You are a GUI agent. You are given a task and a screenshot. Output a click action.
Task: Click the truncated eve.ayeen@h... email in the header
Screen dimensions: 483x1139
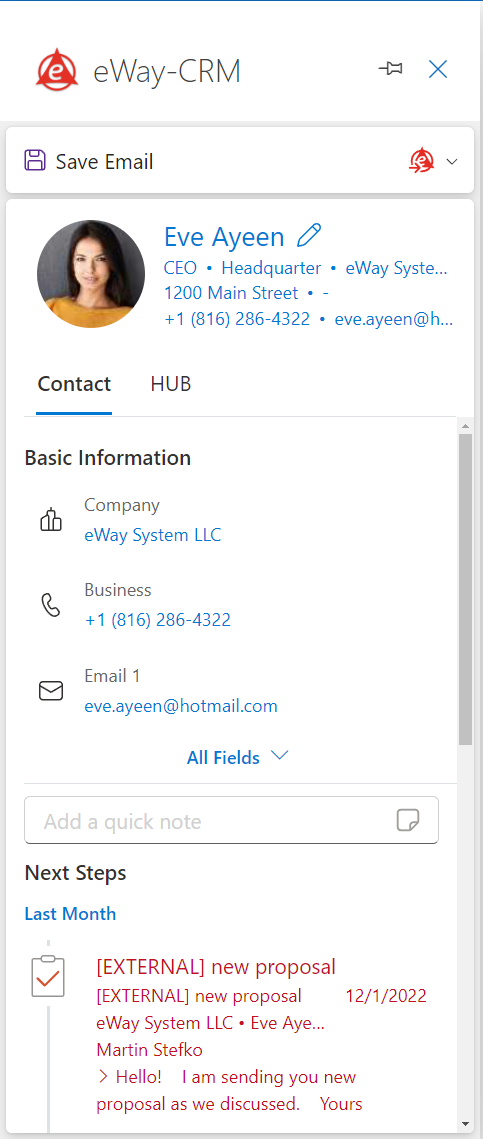click(394, 319)
